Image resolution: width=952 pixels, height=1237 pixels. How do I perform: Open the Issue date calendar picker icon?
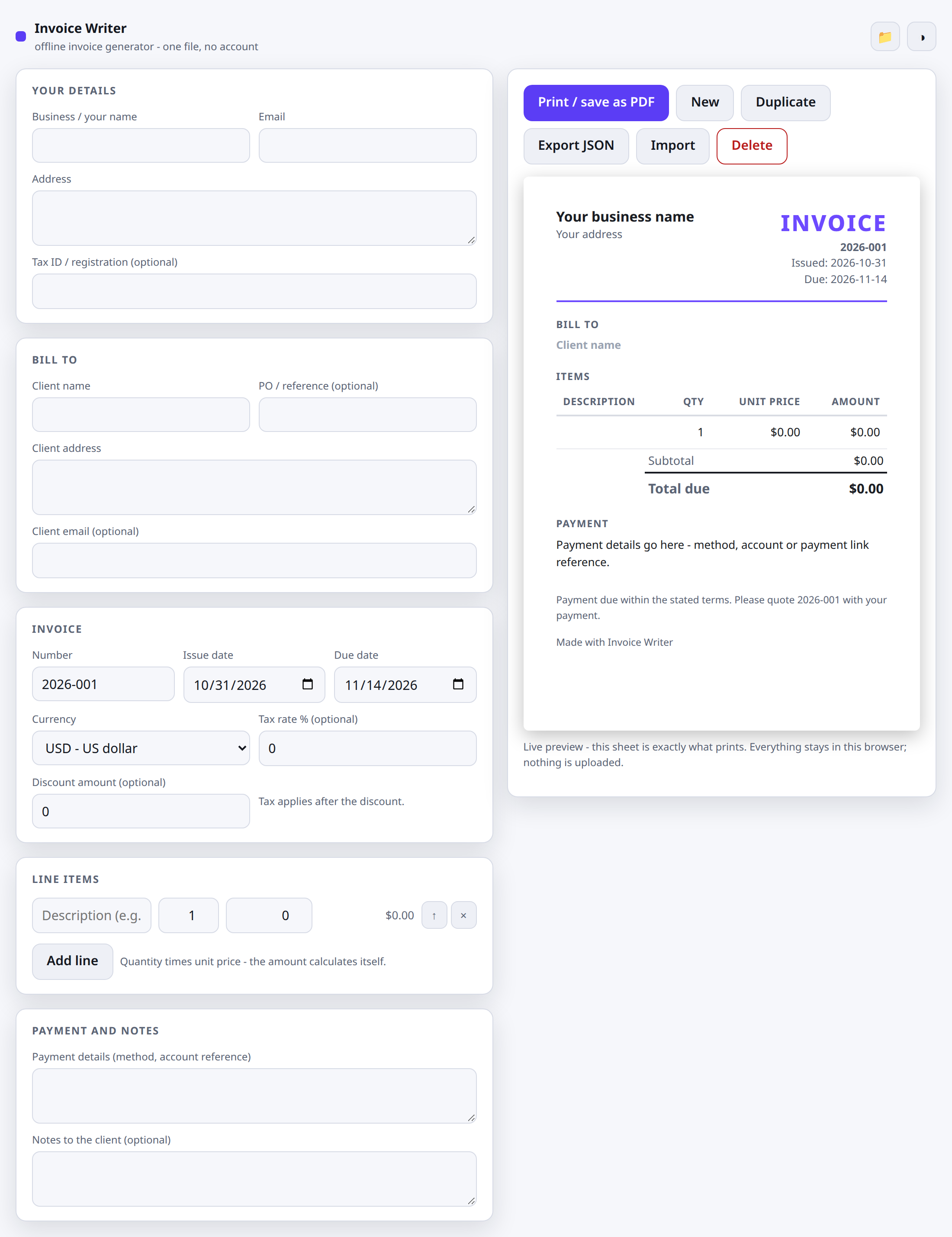(x=308, y=684)
